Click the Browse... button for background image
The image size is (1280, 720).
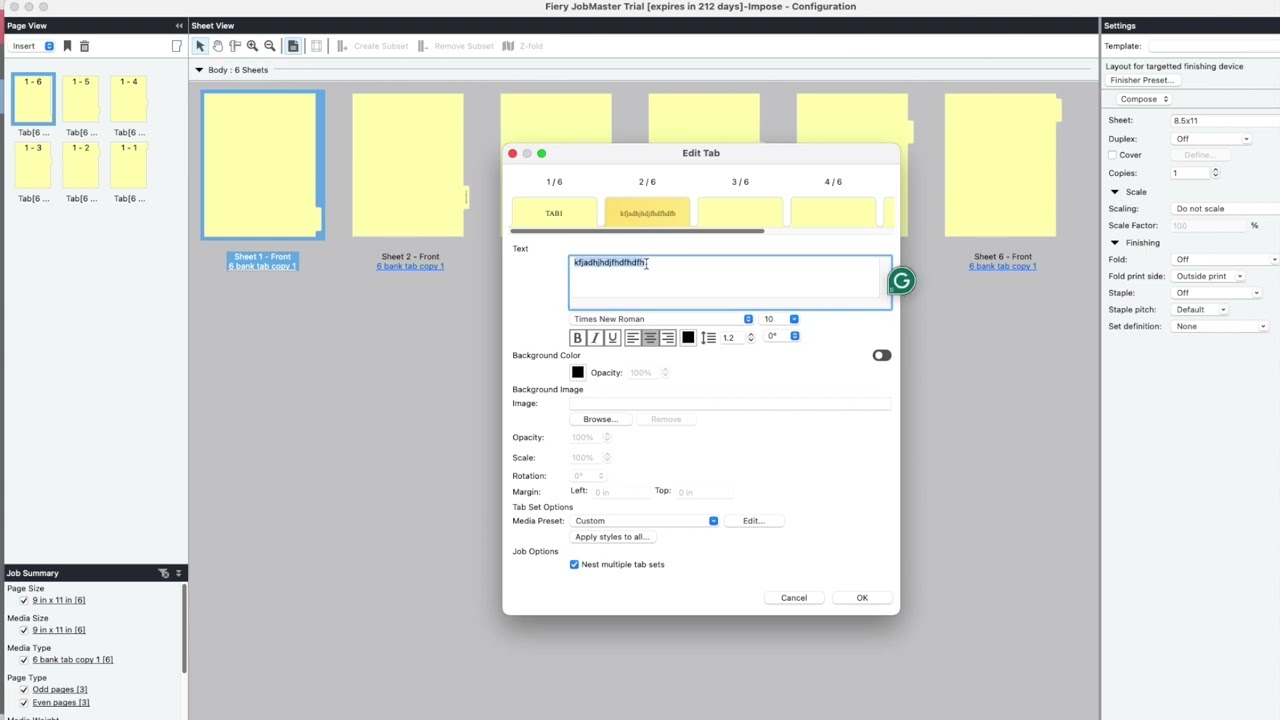click(x=600, y=420)
